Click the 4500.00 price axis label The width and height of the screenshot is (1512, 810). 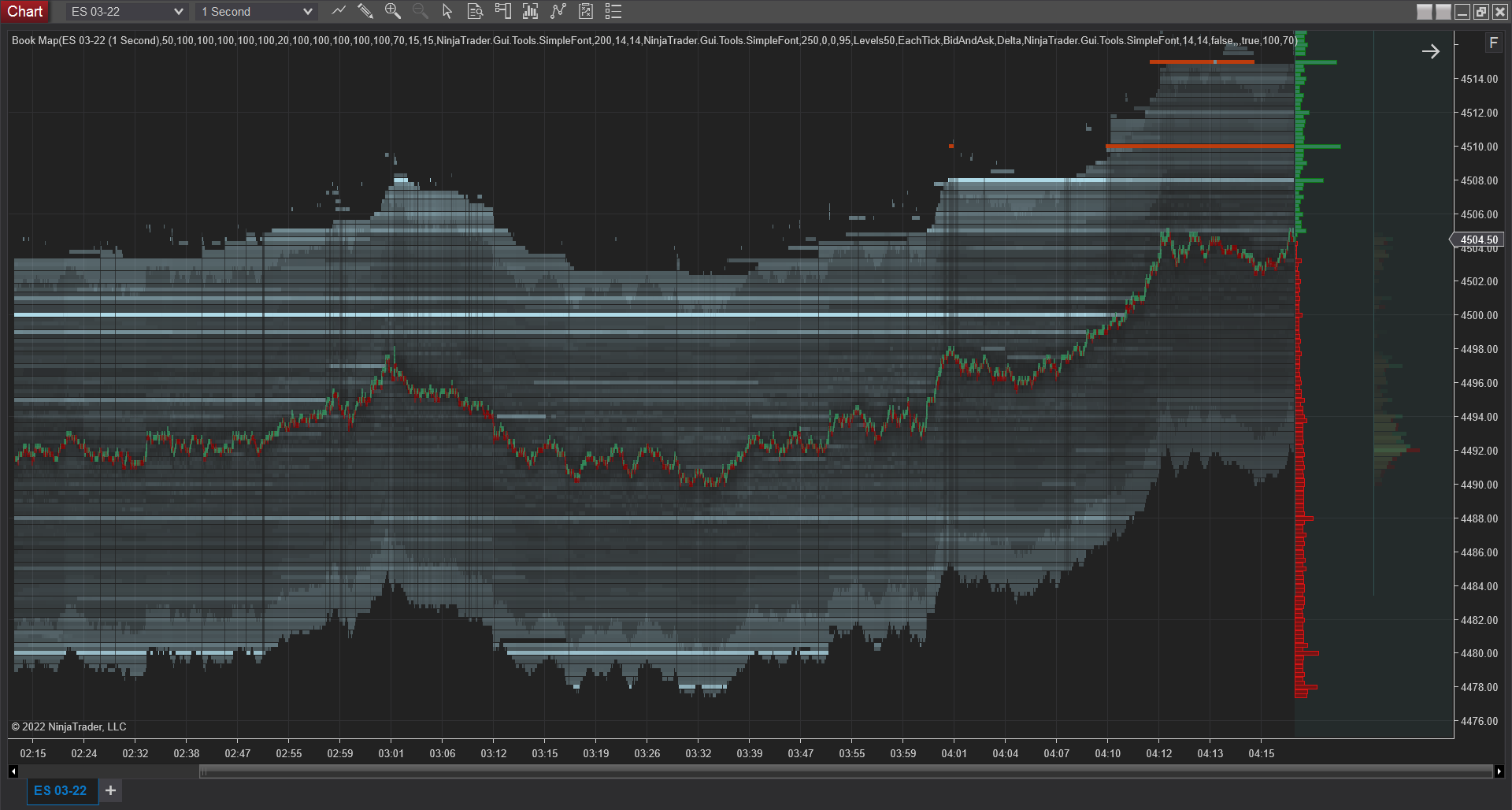point(1479,315)
